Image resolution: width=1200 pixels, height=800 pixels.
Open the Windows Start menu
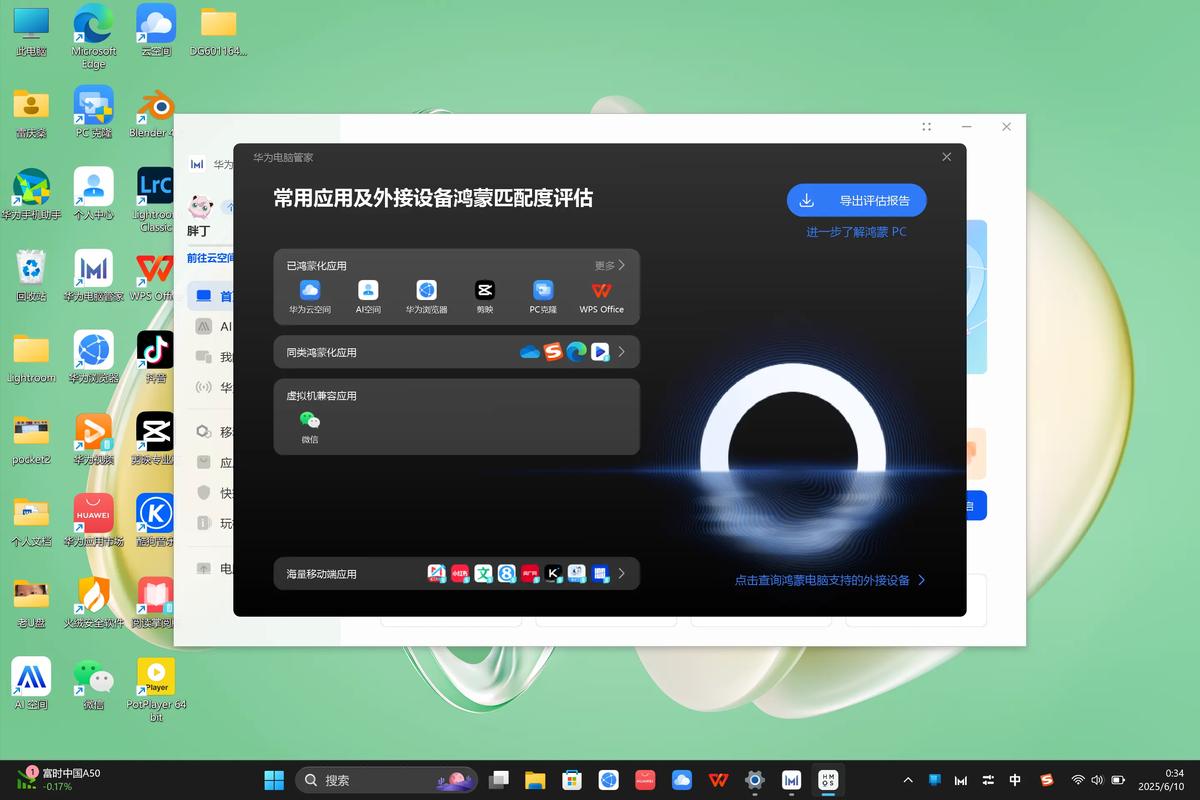(273, 779)
